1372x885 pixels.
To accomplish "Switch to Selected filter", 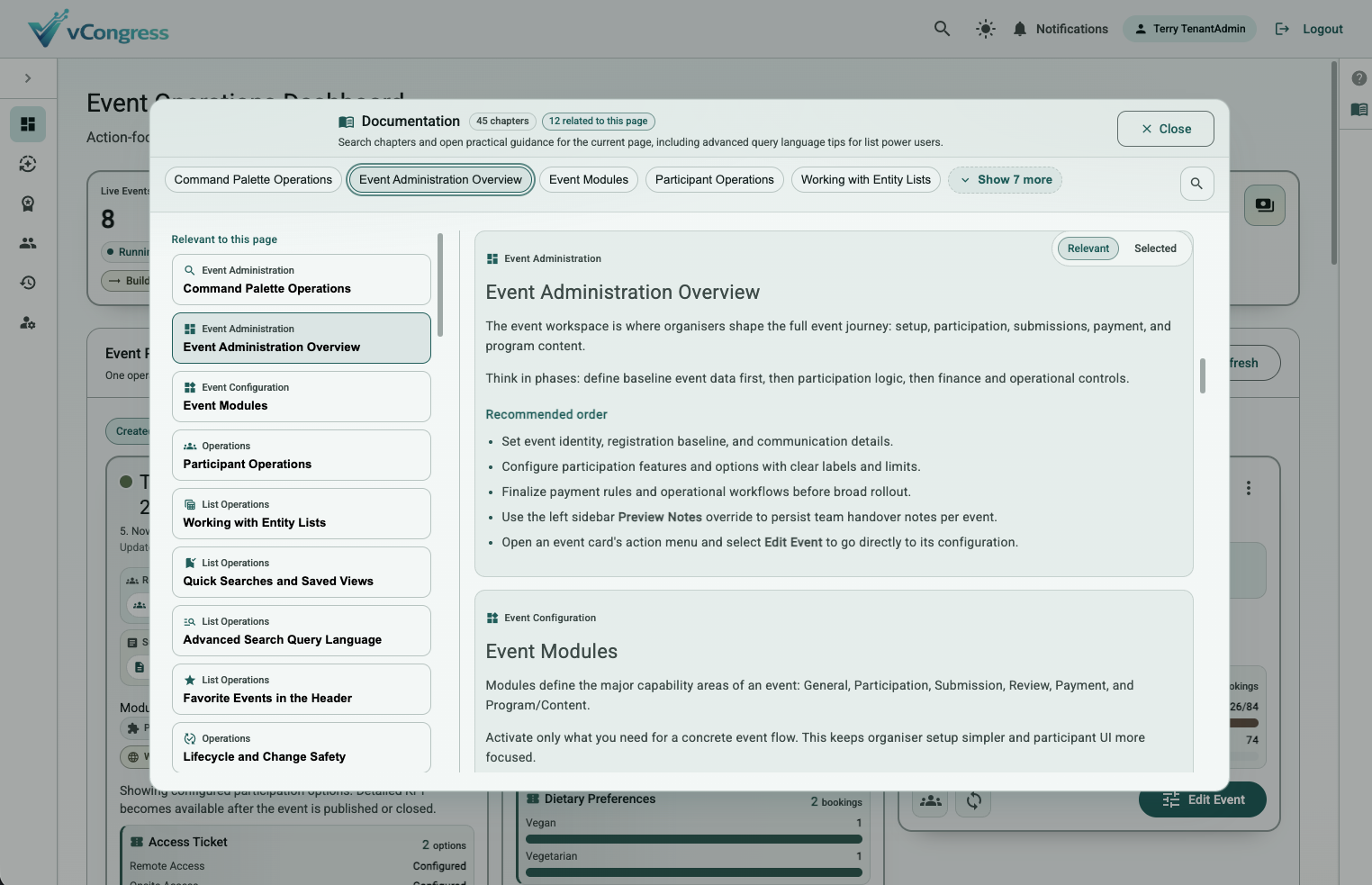I will (x=1155, y=248).
